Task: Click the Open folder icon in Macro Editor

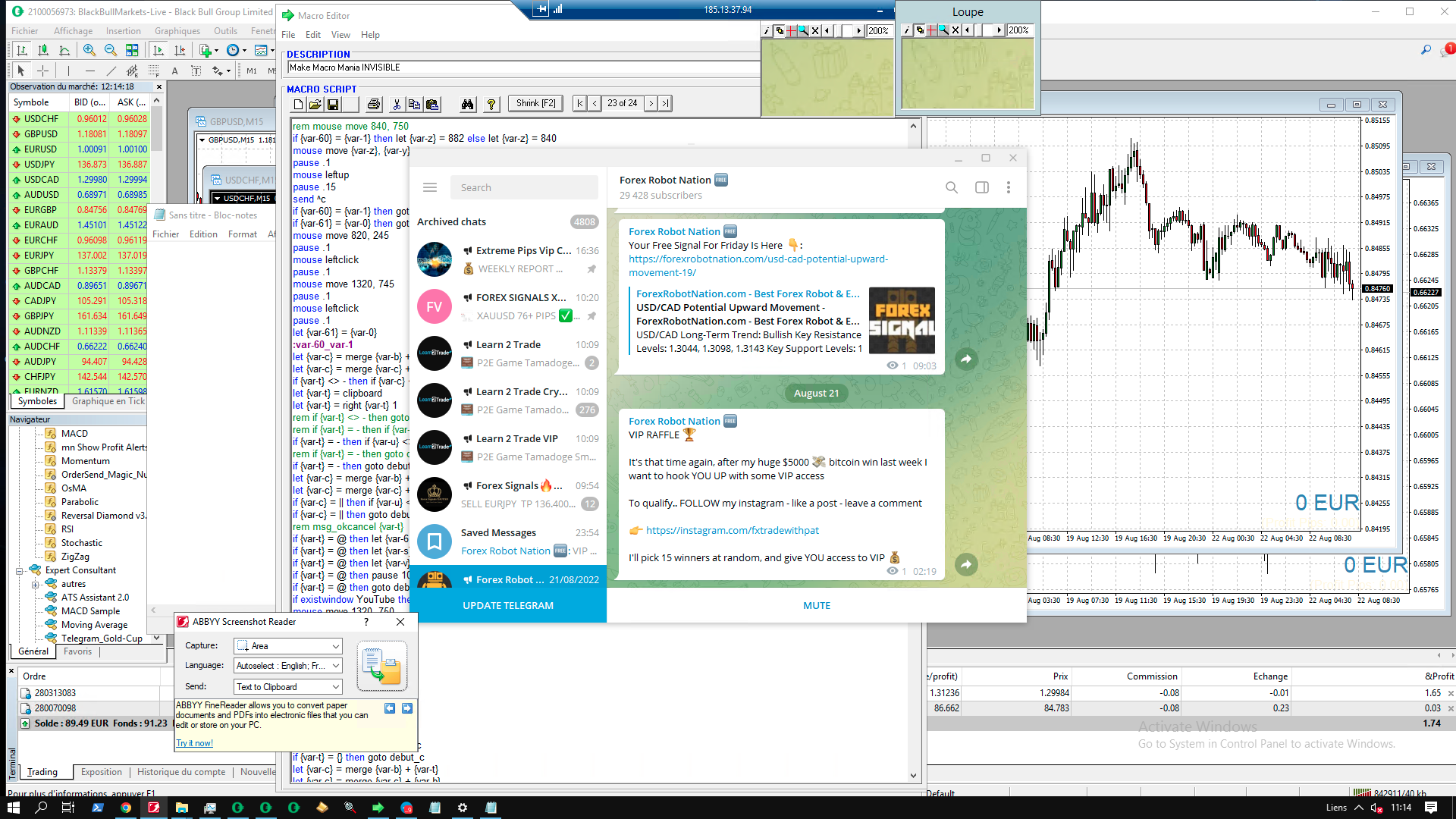Action: (315, 104)
